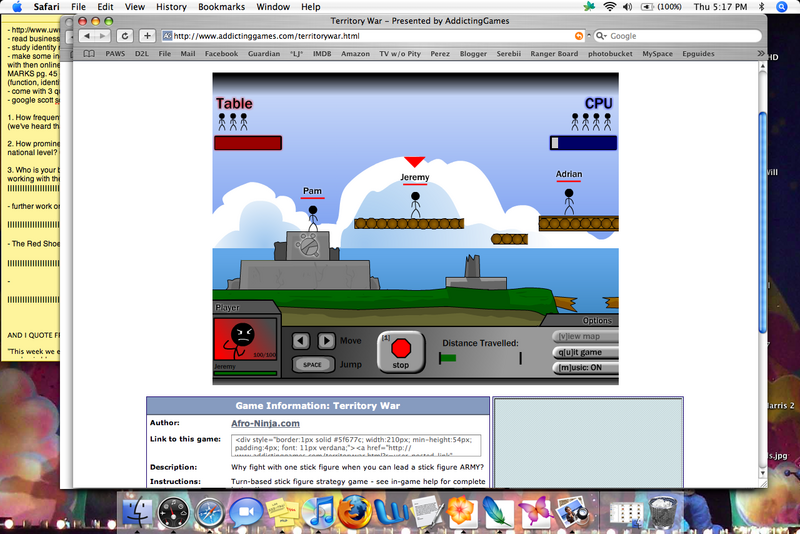Open Finder from the dock
The width and height of the screenshot is (800, 534).
pyautogui.click(x=136, y=512)
